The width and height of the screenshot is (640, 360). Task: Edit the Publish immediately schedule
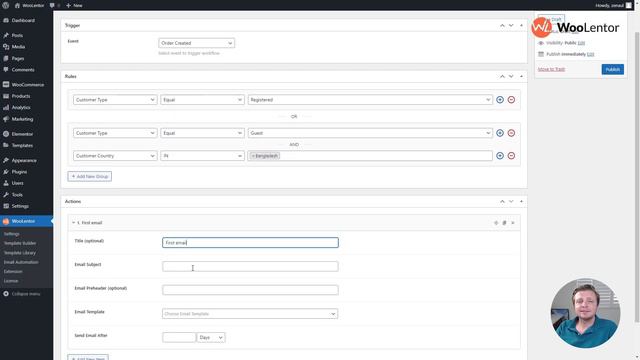pyautogui.click(x=590, y=54)
